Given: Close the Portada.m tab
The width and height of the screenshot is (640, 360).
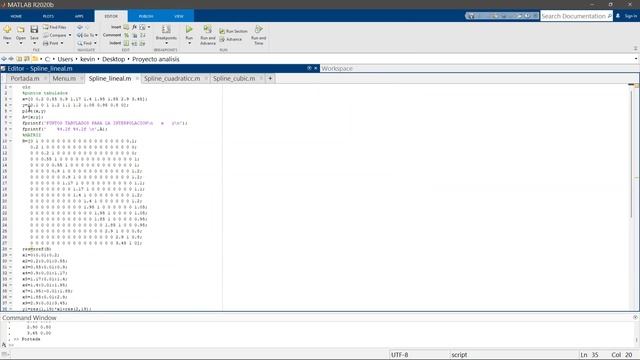Looking at the screenshot, I should pyautogui.click(x=45, y=78).
